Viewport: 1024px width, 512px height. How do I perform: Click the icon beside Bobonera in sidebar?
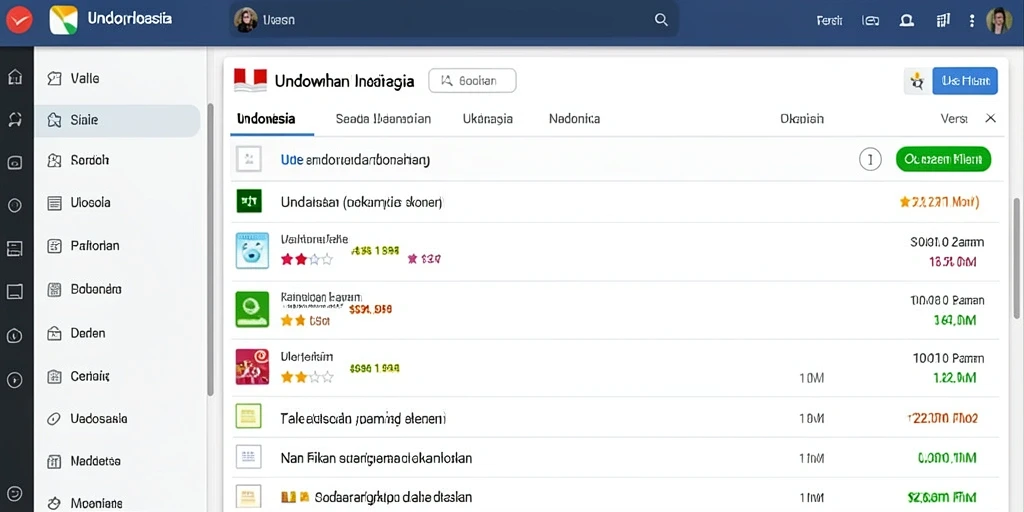coord(54,289)
